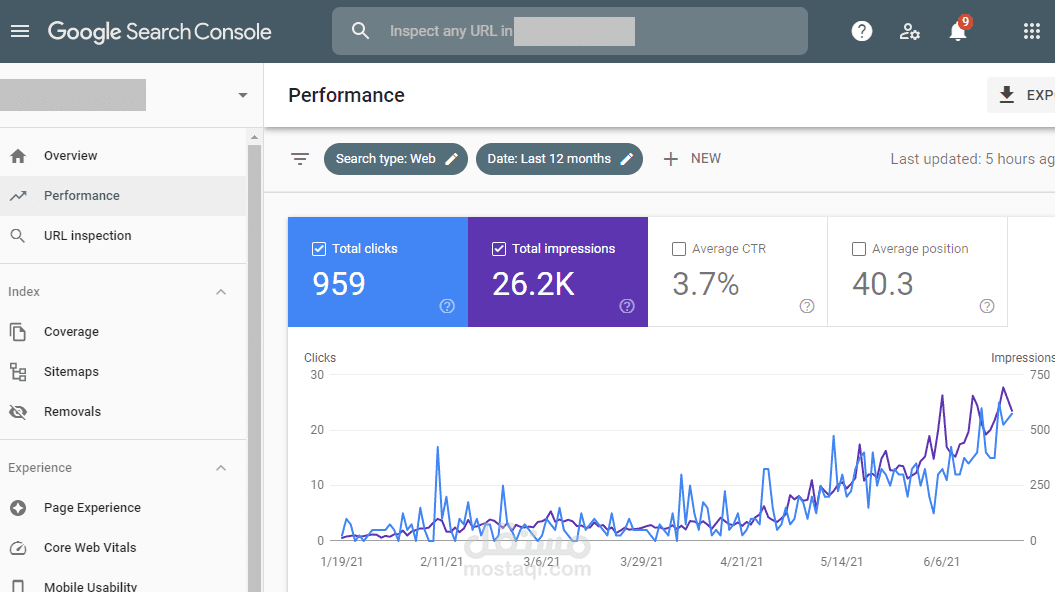Click the Total clicks value 959

click(338, 284)
